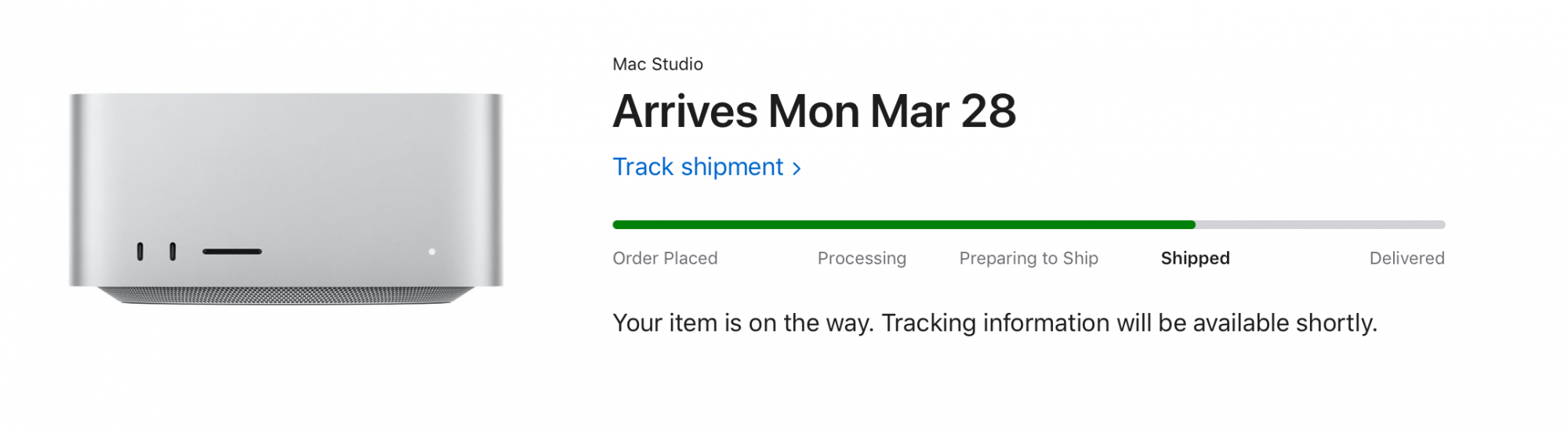Click the gray unfilled portion of progress bar
Image resolution: width=1568 pixels, height=429 pixels.
point(1321,225)
